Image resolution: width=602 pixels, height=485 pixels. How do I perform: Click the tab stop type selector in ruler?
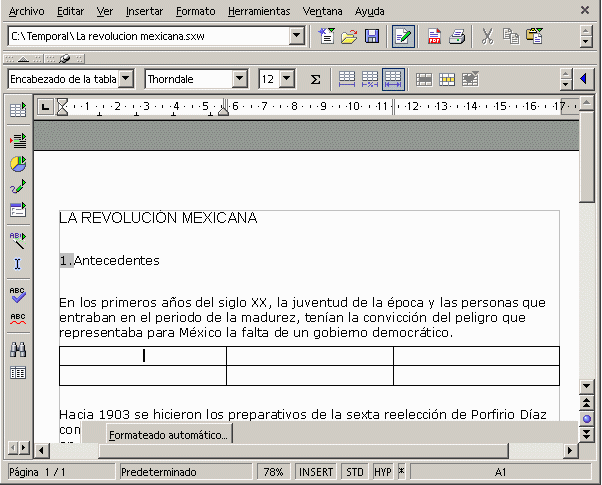[45, 107]
